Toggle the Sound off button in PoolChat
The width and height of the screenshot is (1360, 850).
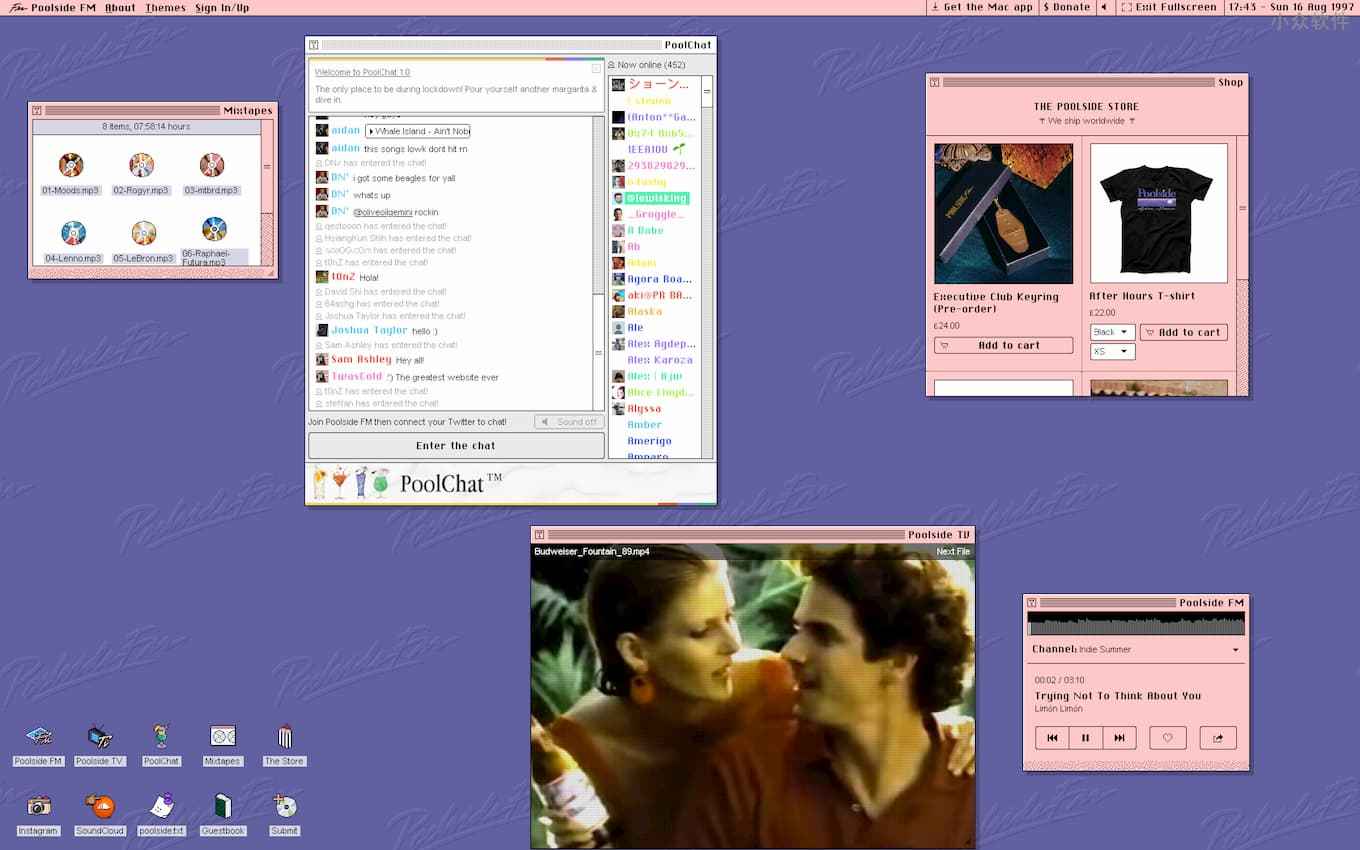point(568,422)
